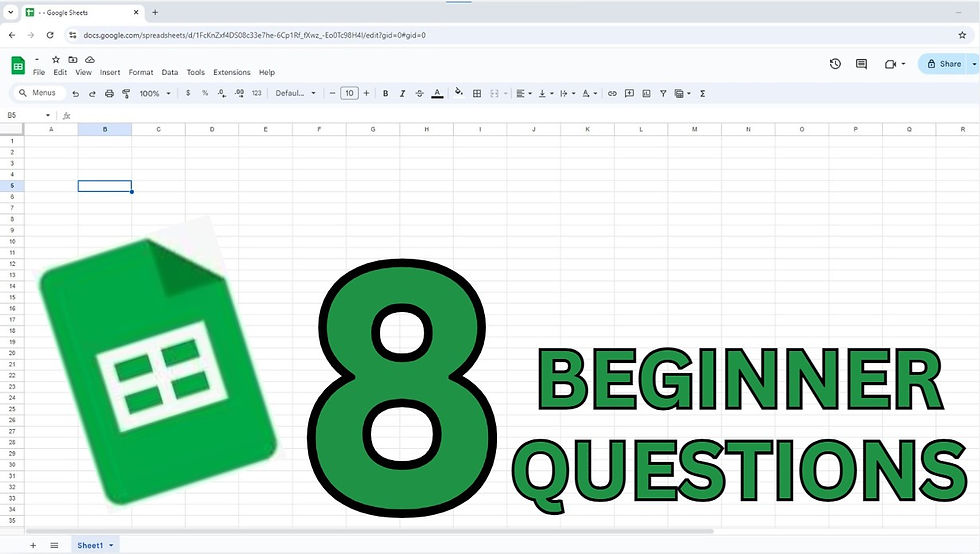
Task: Increase font size with plus
Action: point(366,93)
